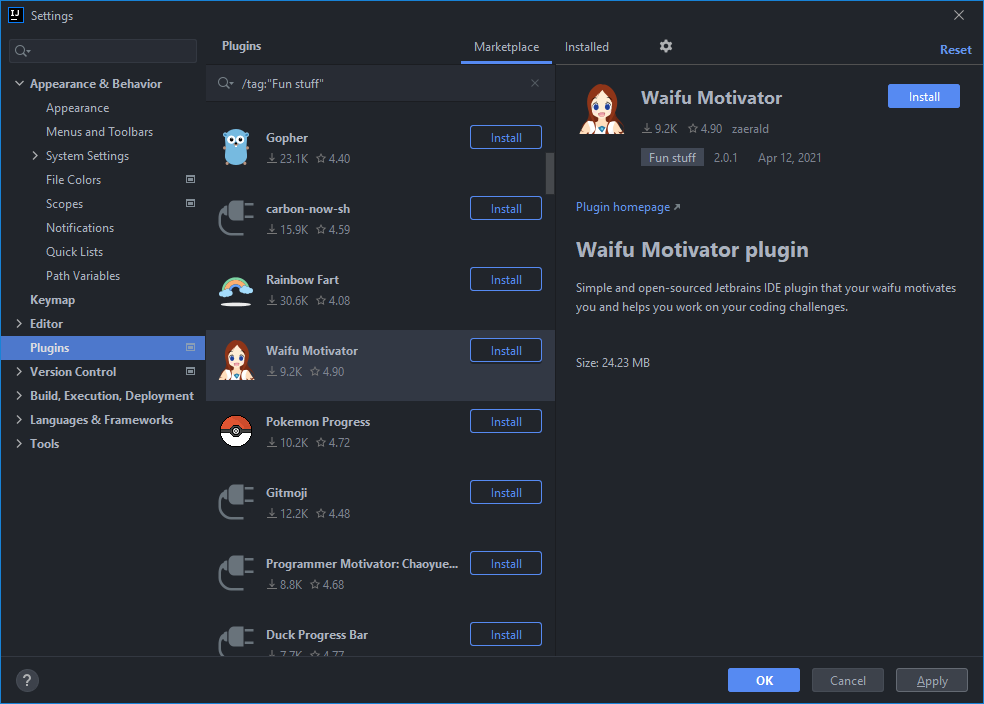Install Programmer Motivator plugin

[x=506, y=563]
